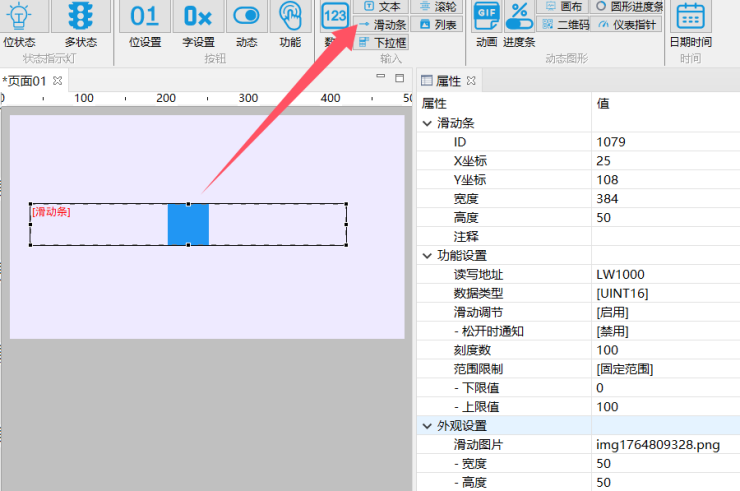Image resolution: width=740 pixels, height=491 pixels.
Task: Choose the 字设置 word set button tool
Action: coord(198,25)
